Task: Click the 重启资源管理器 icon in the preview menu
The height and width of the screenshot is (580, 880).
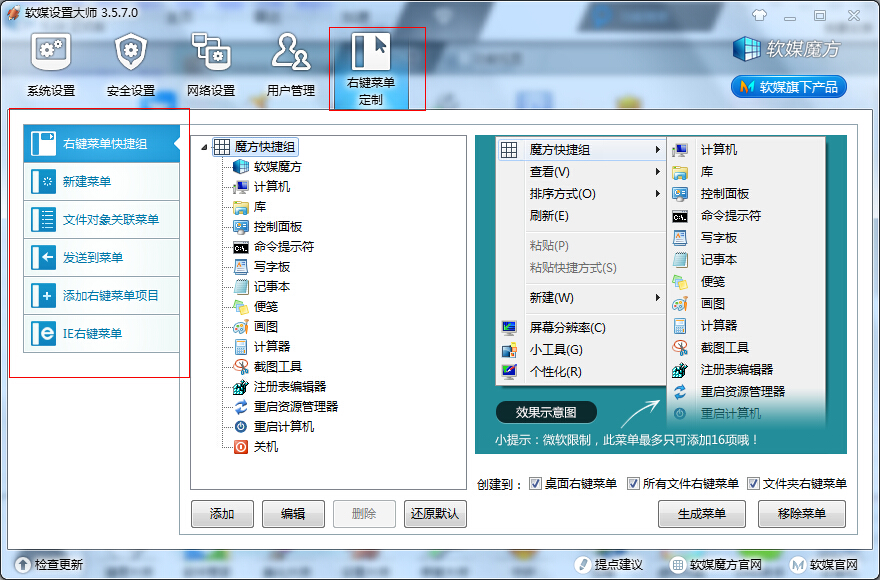Action: 745,394
